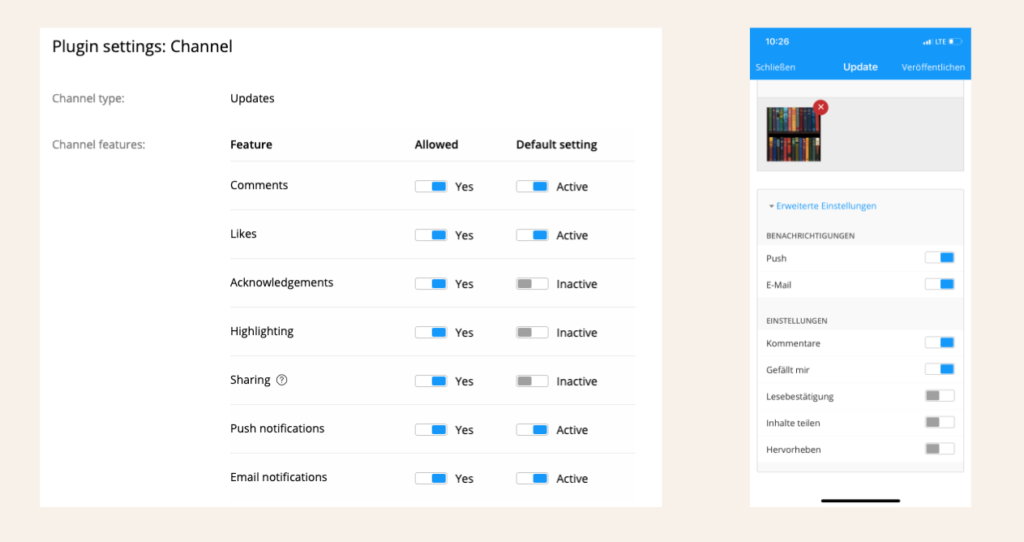Toggle the Push switch in mobile app
1024x542 pixels.
[x=940, y=258]
